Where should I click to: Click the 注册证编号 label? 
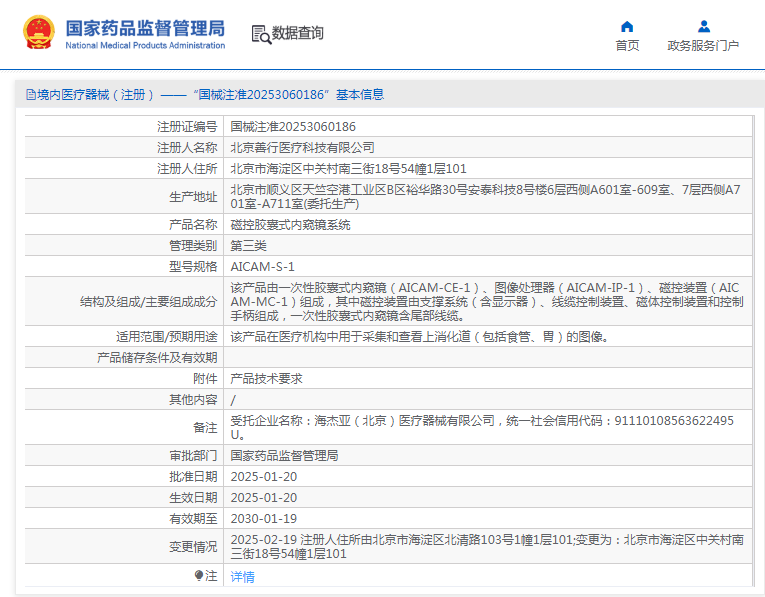click(187, 127)
